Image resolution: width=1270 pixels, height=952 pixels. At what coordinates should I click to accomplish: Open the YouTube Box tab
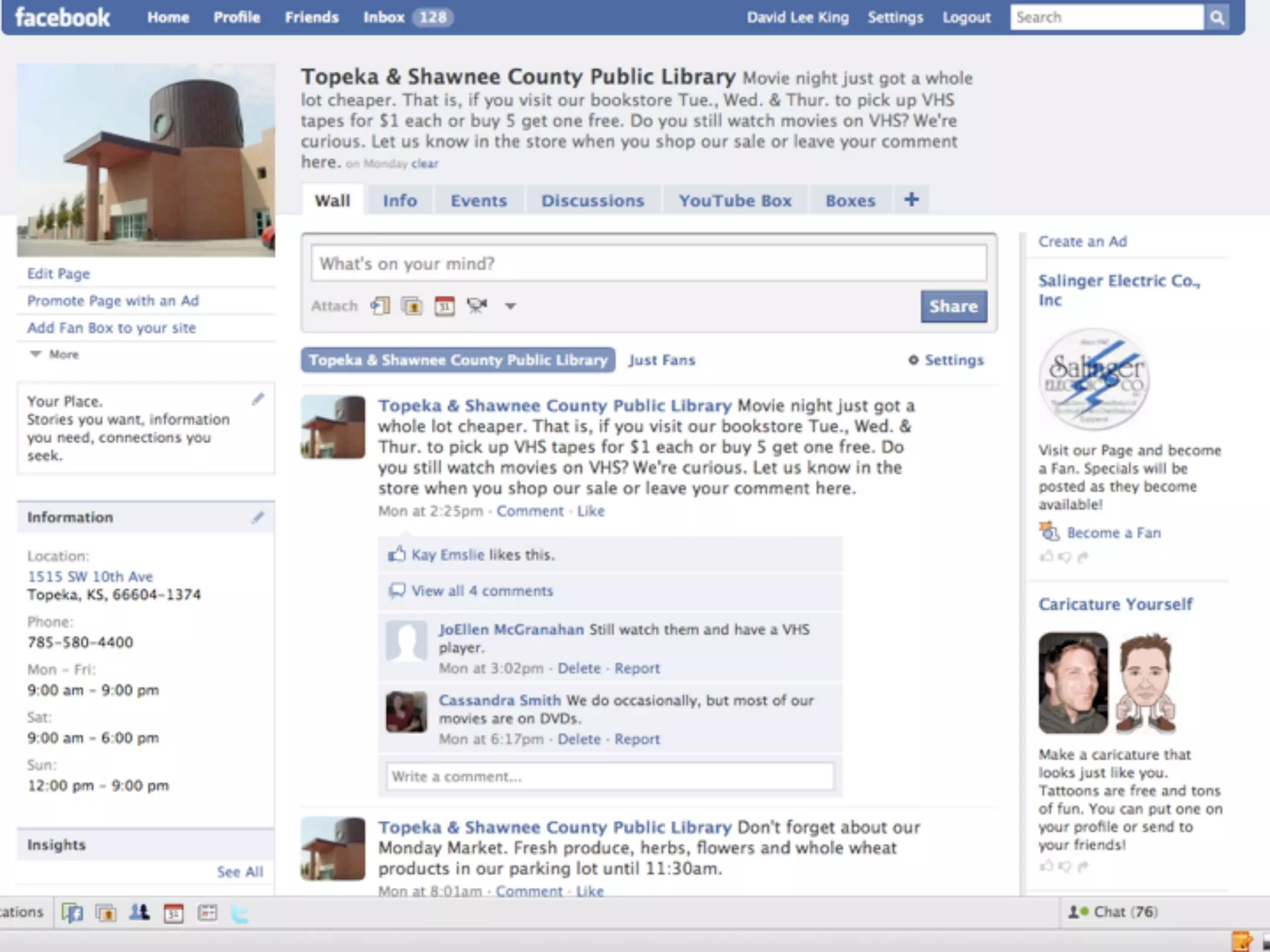point(735,201)
